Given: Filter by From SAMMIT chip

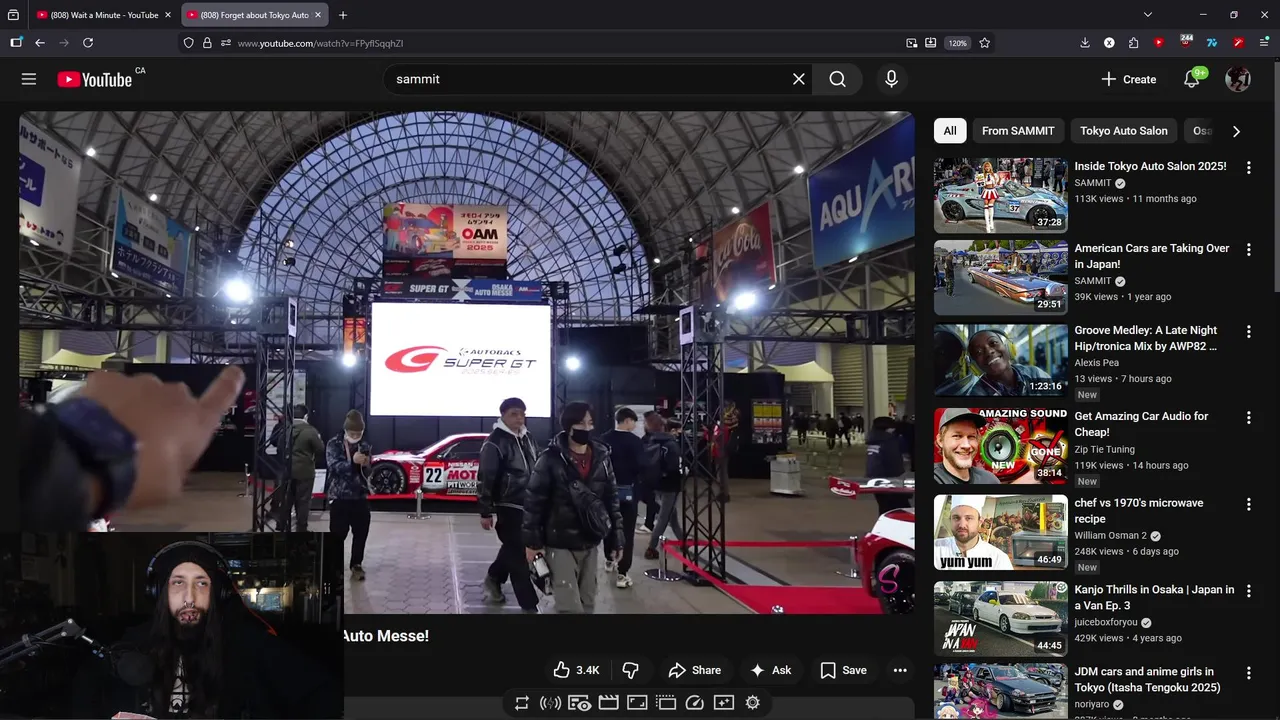Looking at the screenshot, I should (x=1018, y=131).
